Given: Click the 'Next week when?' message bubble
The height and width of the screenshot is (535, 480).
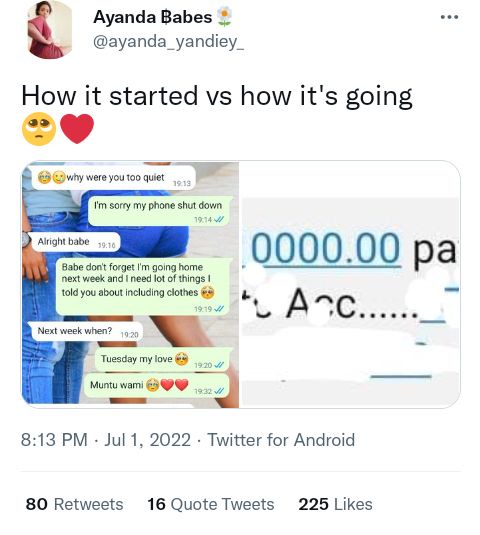Looking at the screenshot, I should tap(86, 331).
